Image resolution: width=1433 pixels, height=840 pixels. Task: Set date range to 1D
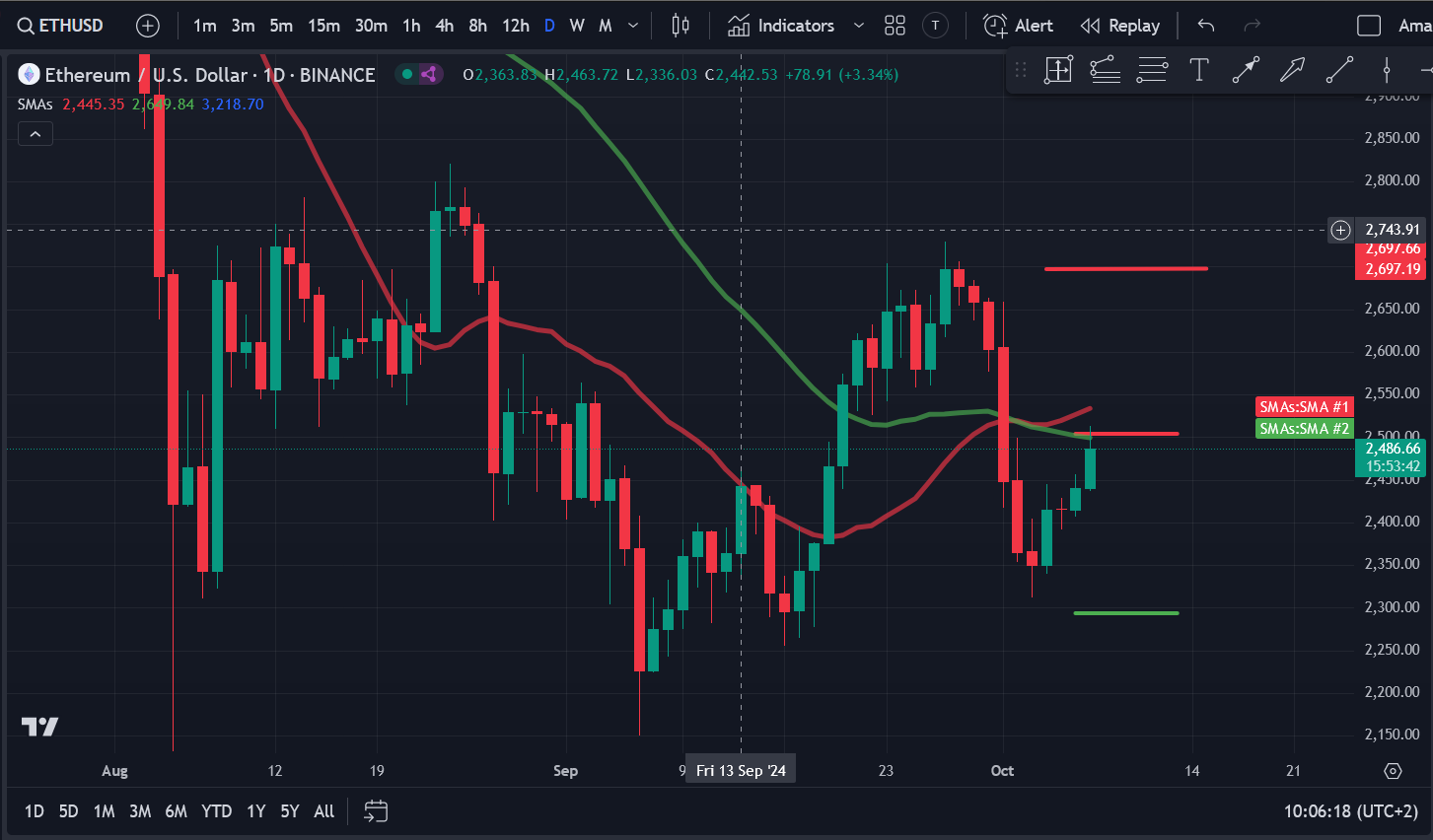click(34, 811)
